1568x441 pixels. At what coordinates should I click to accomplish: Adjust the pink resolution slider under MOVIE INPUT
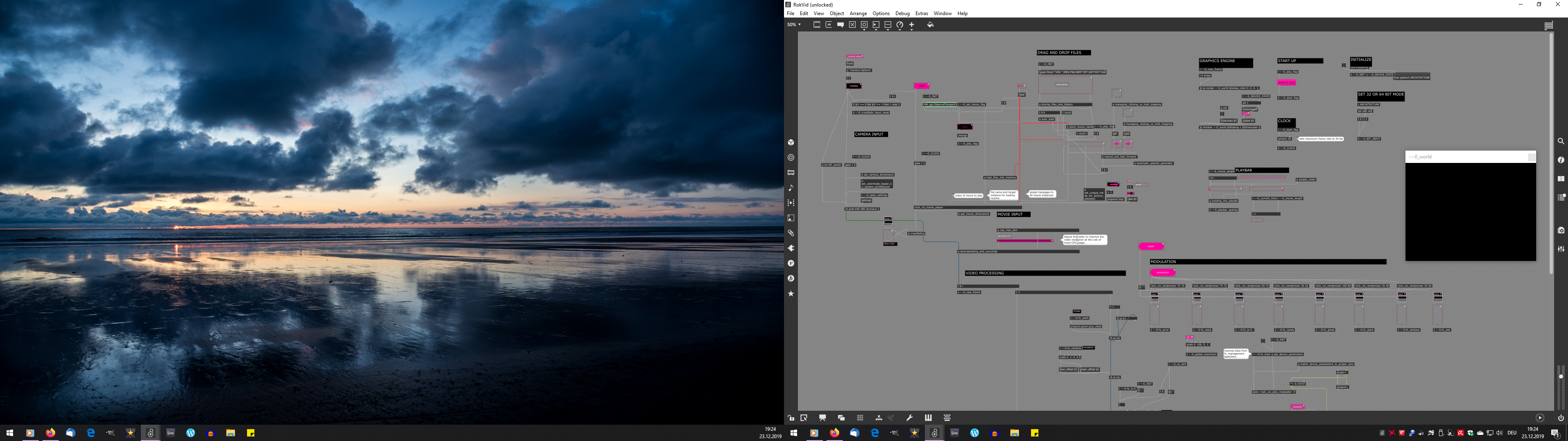point(1025,241)
